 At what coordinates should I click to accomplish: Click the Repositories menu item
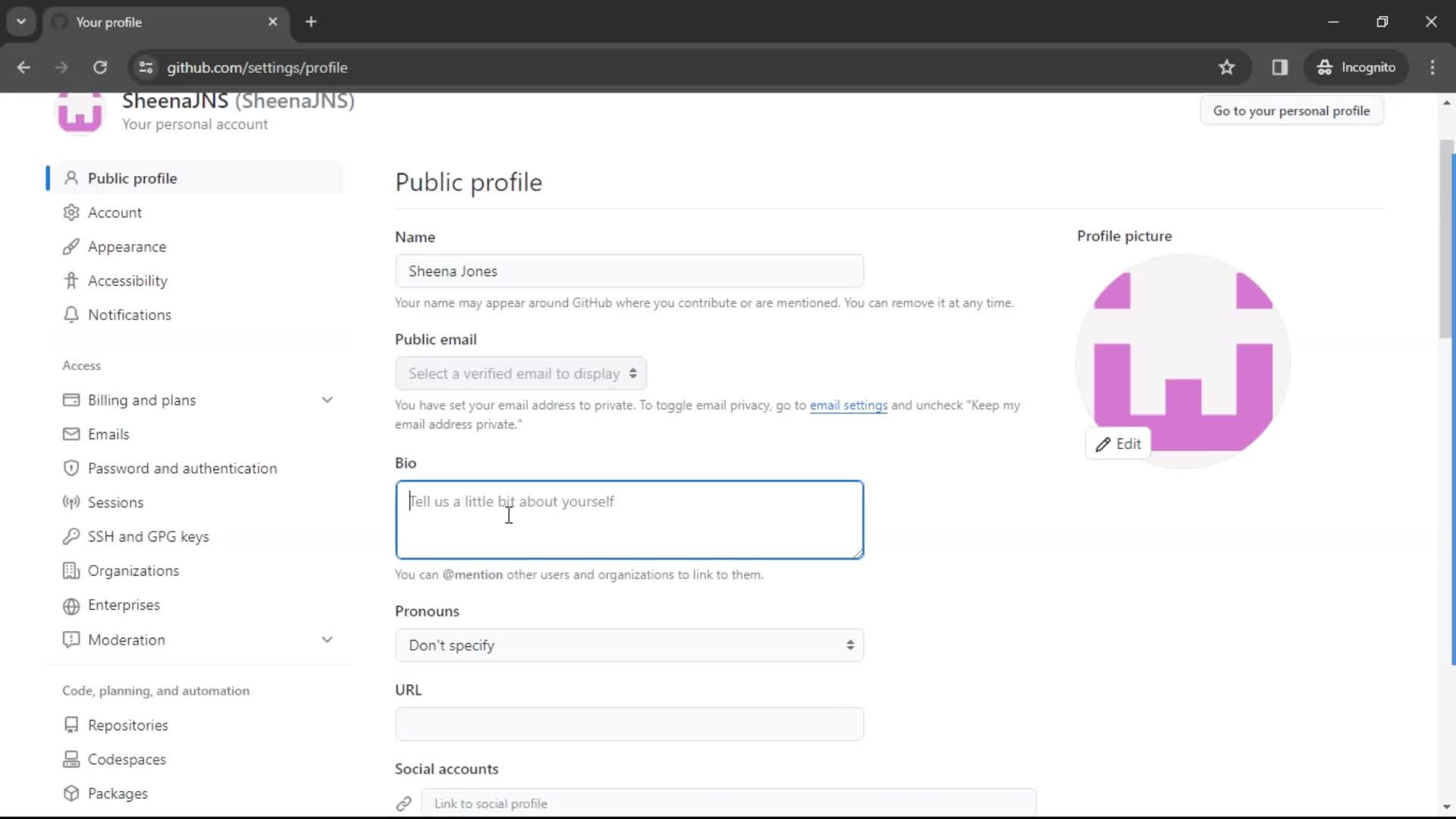pyautogui.click(x=128, y=725)
